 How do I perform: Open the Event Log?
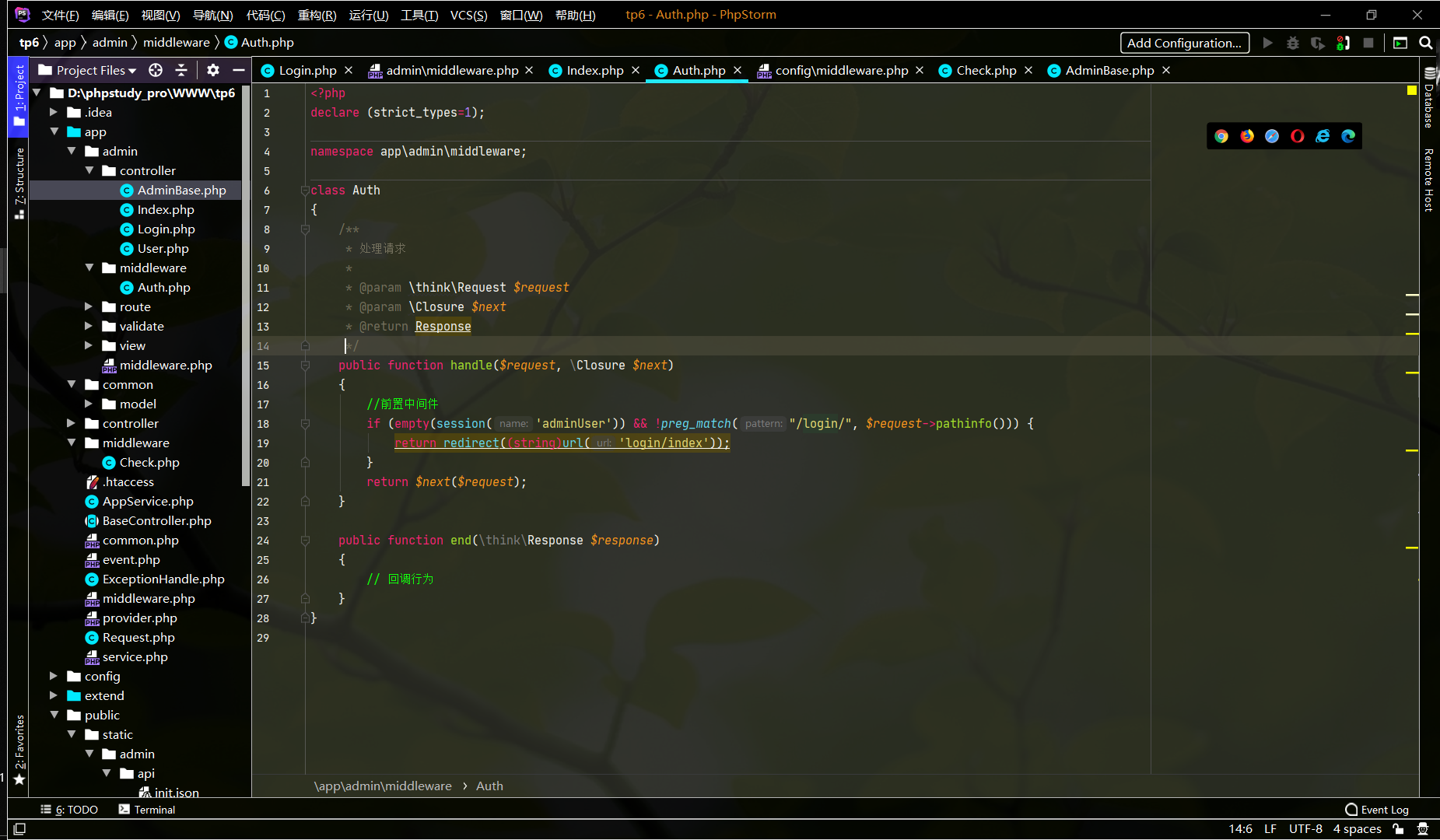(x=1376, y=810)
